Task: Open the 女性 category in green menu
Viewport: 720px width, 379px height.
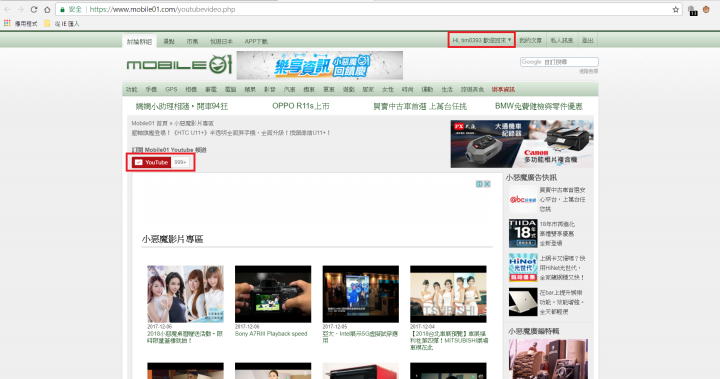Action: 388,90
